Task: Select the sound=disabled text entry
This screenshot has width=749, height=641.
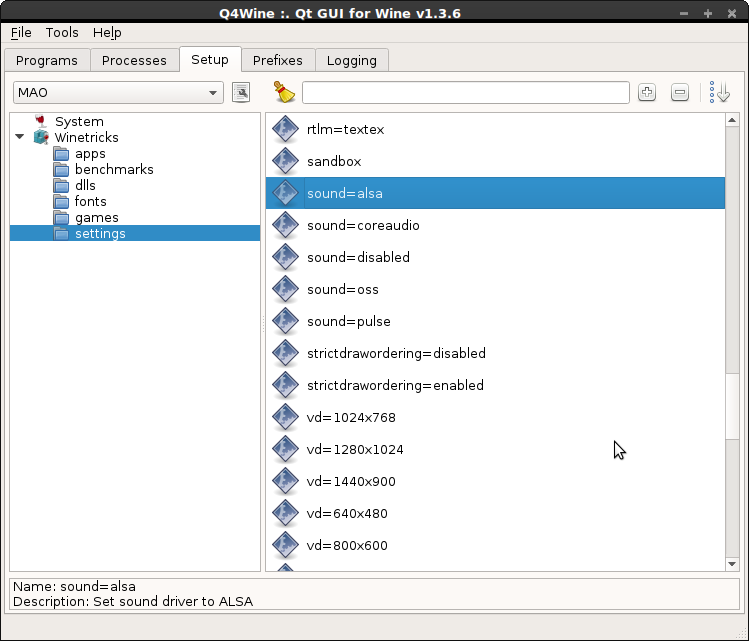Action: 358,257
